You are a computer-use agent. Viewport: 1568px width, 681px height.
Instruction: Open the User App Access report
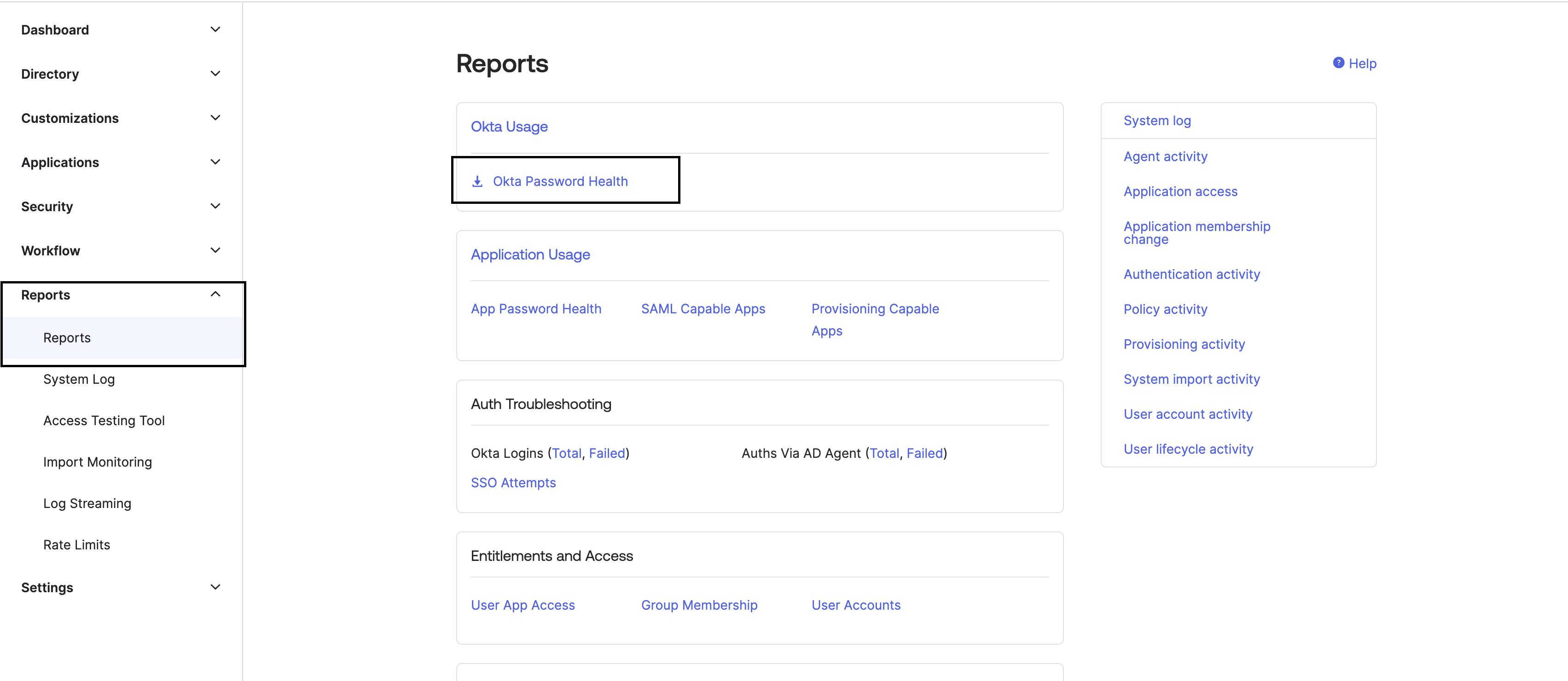pos(523,606)
